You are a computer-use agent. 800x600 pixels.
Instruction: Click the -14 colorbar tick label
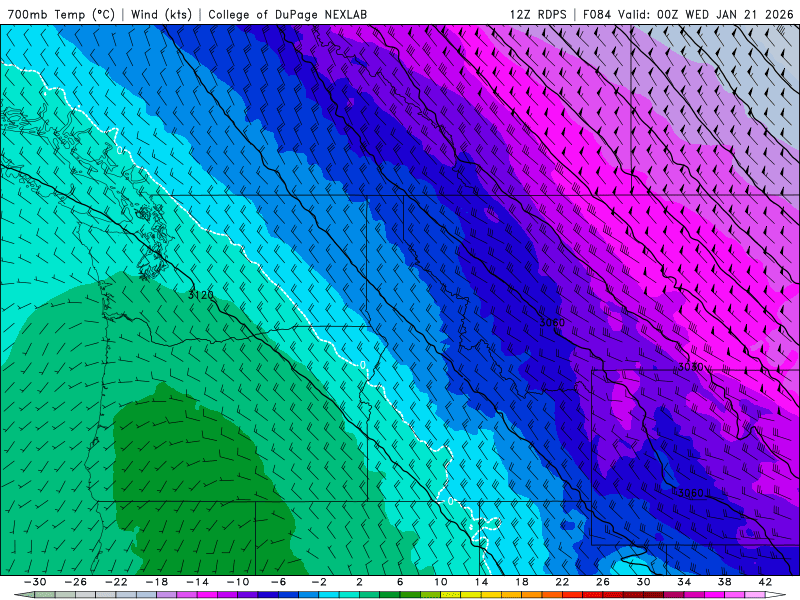pyautogui.click(x=197, y=582)
